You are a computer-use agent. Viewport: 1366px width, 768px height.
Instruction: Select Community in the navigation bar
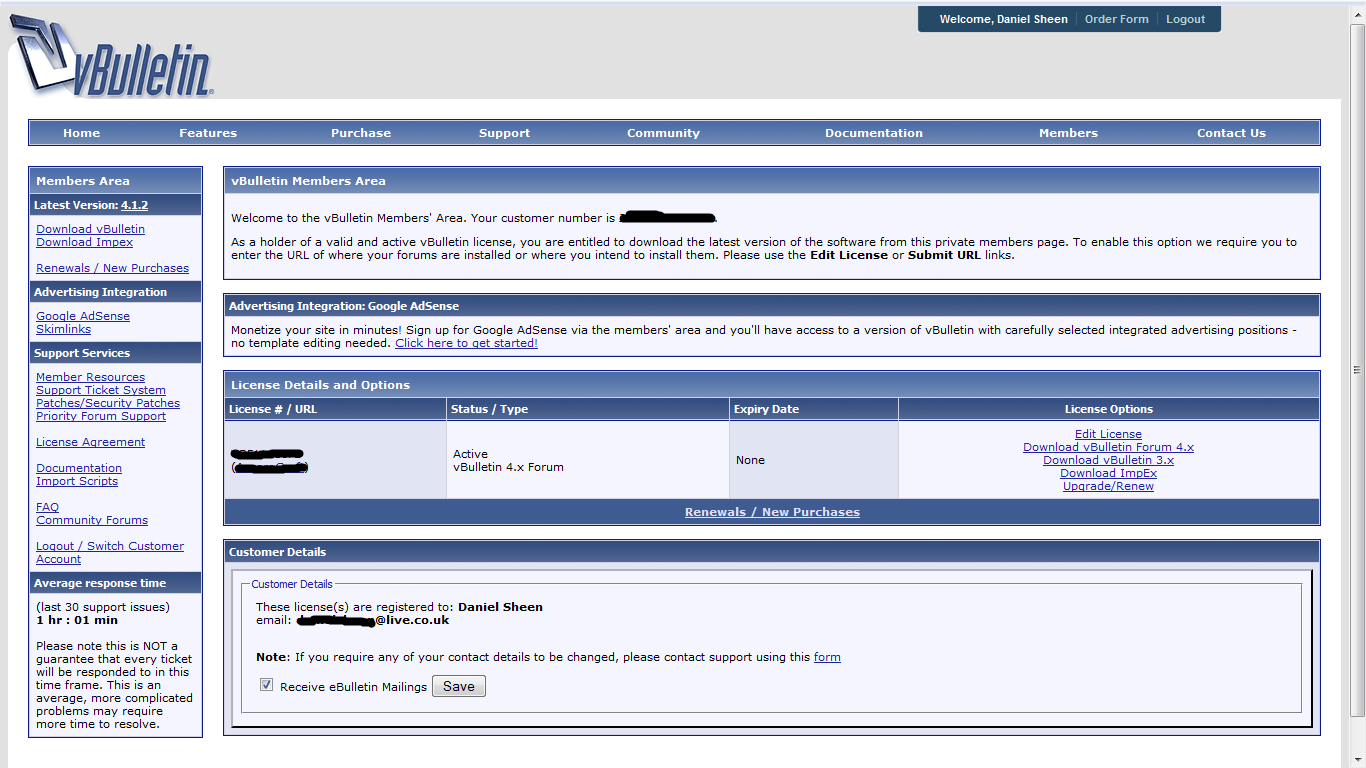tap(663, 133)
